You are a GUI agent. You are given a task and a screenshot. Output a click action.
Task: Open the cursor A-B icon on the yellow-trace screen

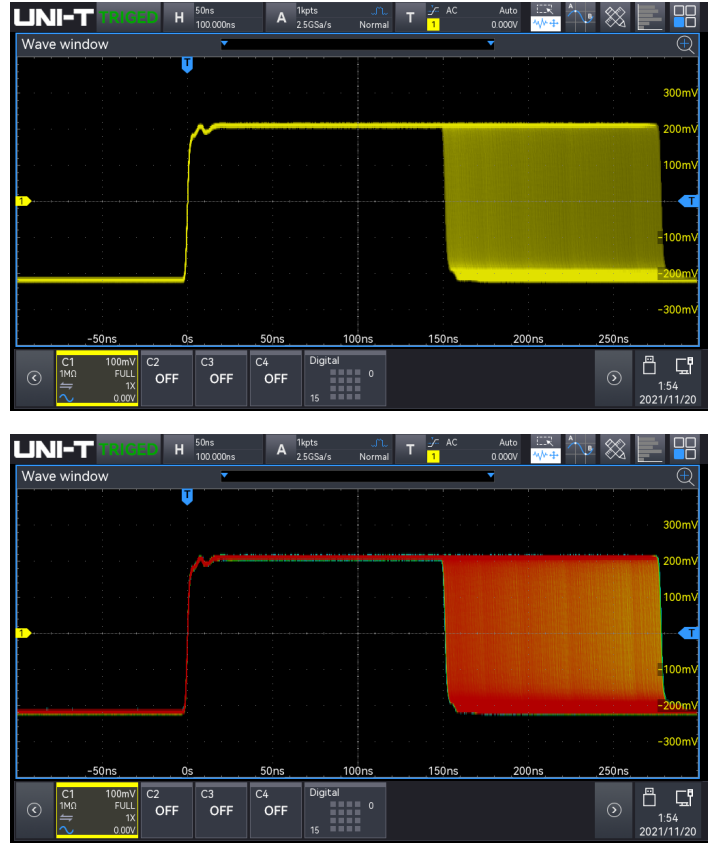pyautogui.click(x=580, y=16)
